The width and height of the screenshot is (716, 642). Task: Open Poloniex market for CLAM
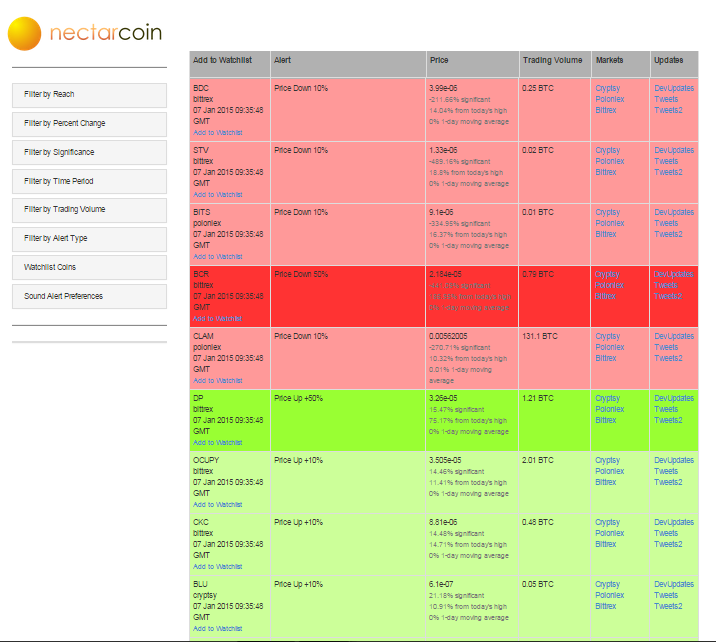coord(610,347)
